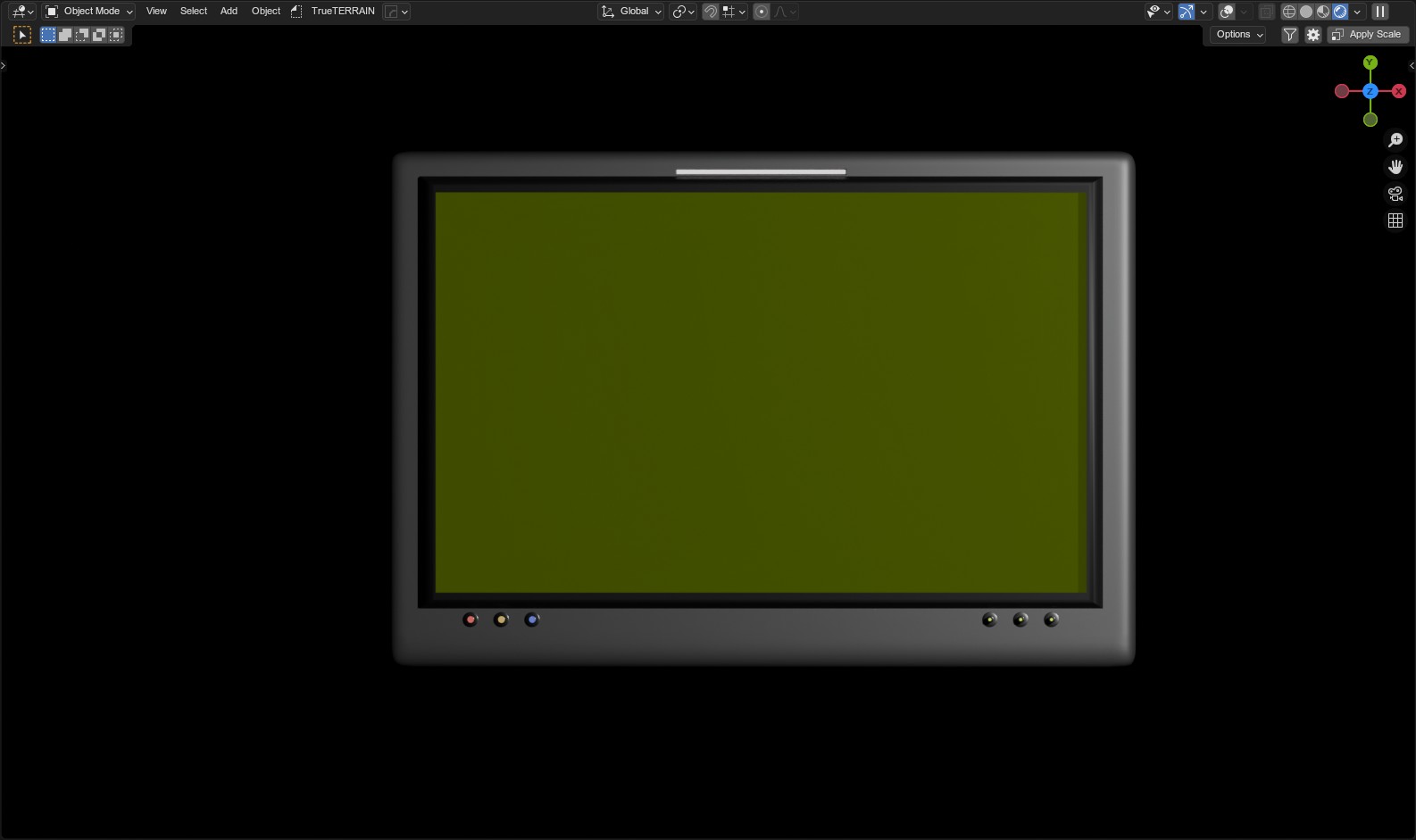Screen dimensions: 1416x840
Task: Select rendered viewport shading mode
Action: pyautogui.click(x=1339, y=12)
